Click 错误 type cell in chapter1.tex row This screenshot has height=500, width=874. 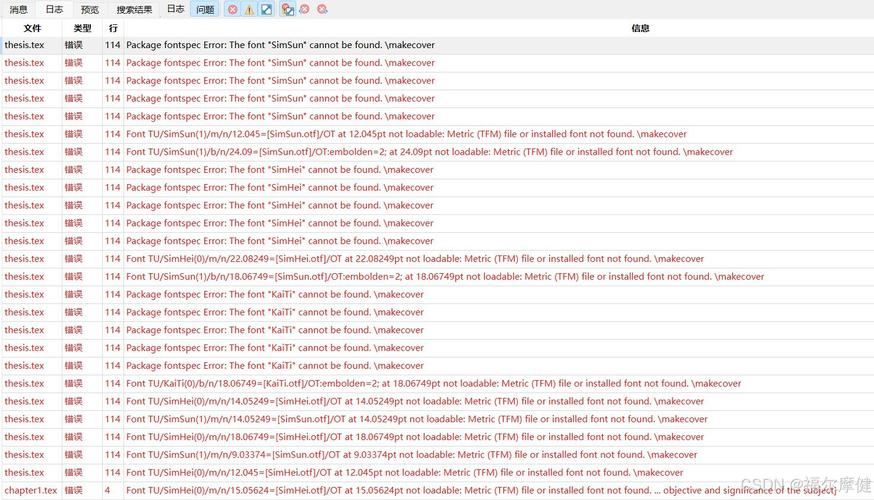73,491
